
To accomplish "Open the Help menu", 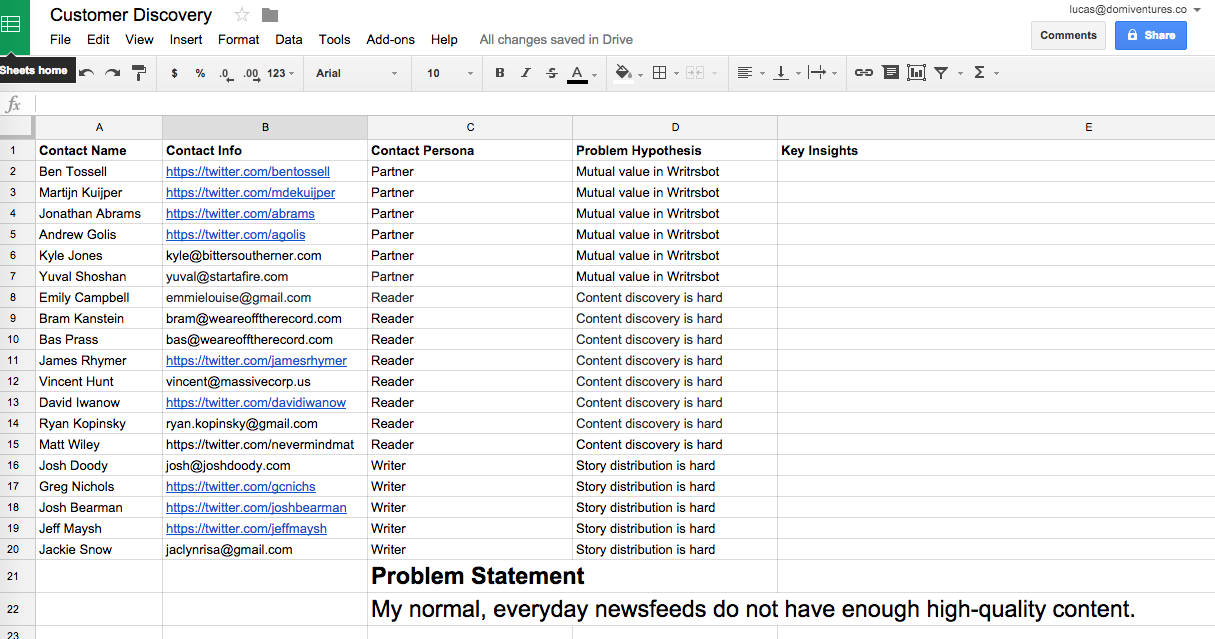I will pos(444,40).
